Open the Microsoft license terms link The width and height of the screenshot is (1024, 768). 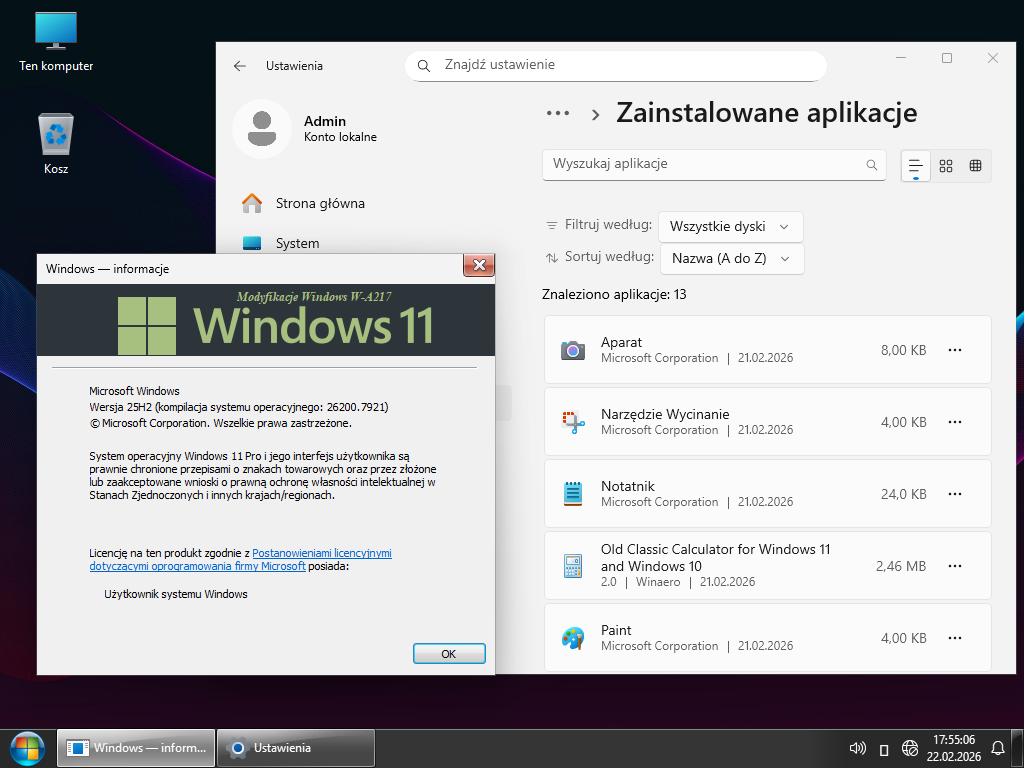point(321,553)
